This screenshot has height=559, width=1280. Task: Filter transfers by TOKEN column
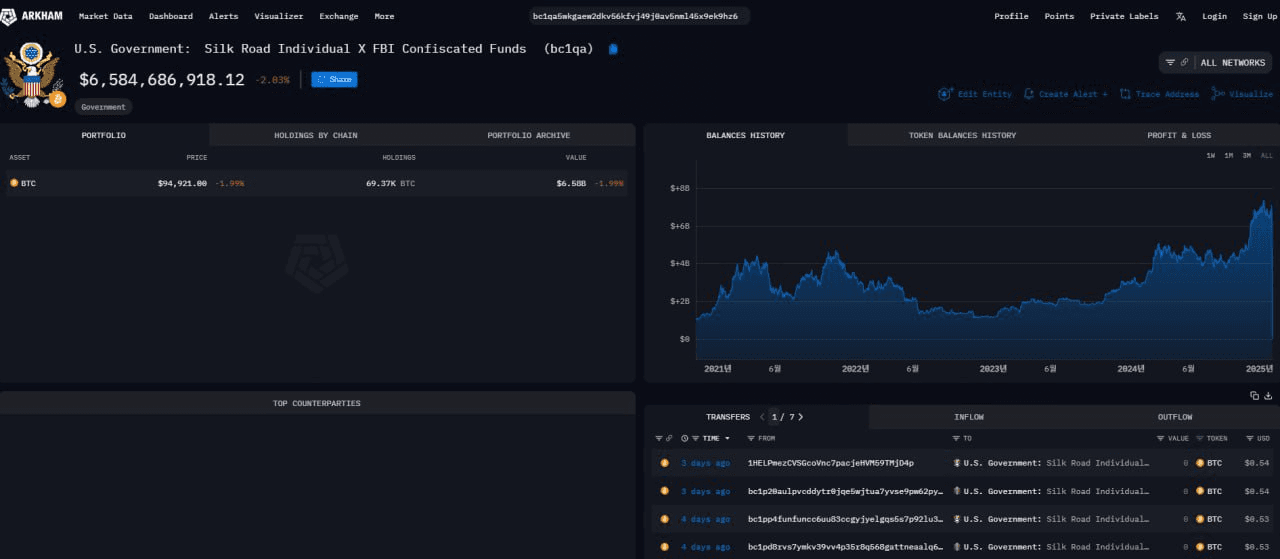click(1200, 438)
